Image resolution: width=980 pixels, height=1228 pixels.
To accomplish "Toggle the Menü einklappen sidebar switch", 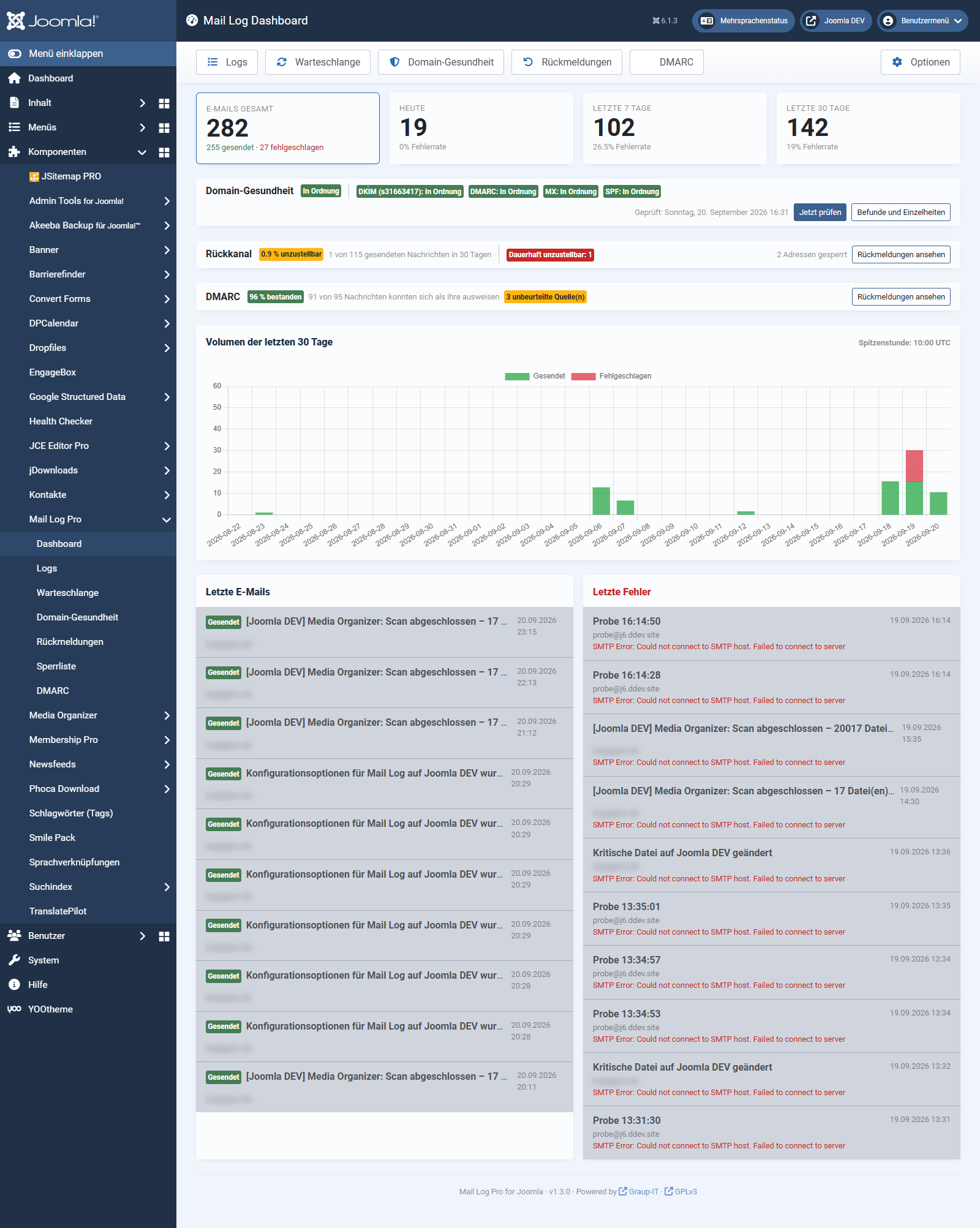I will click(x=15, y=54).
